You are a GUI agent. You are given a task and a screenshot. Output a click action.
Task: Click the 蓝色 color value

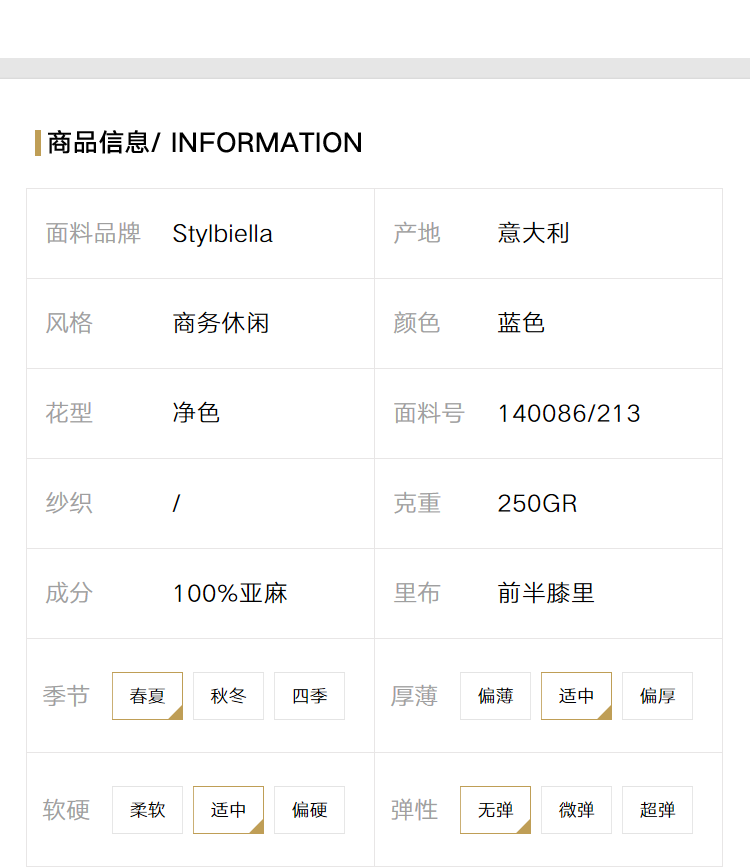coord(521,323)
